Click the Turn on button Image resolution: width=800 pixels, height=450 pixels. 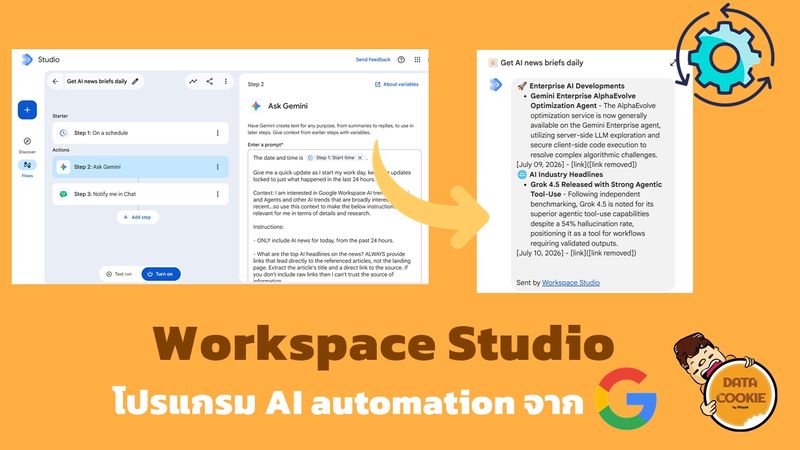click(x=161, y=274)
